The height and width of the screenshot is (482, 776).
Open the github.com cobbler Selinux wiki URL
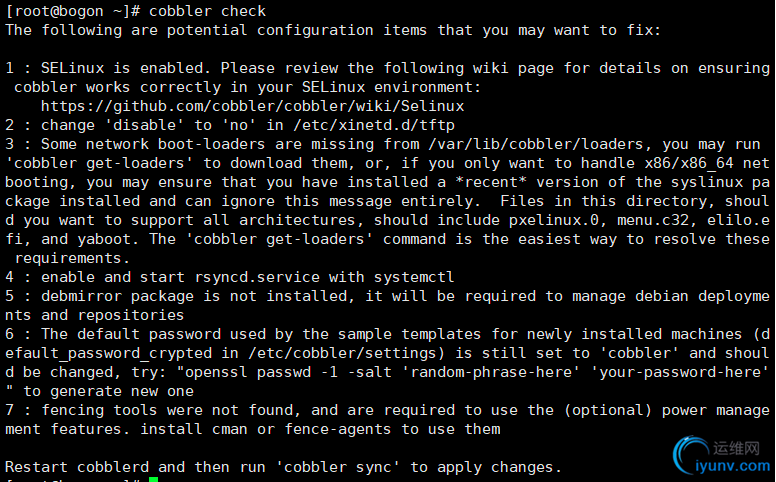click(252, 106)
